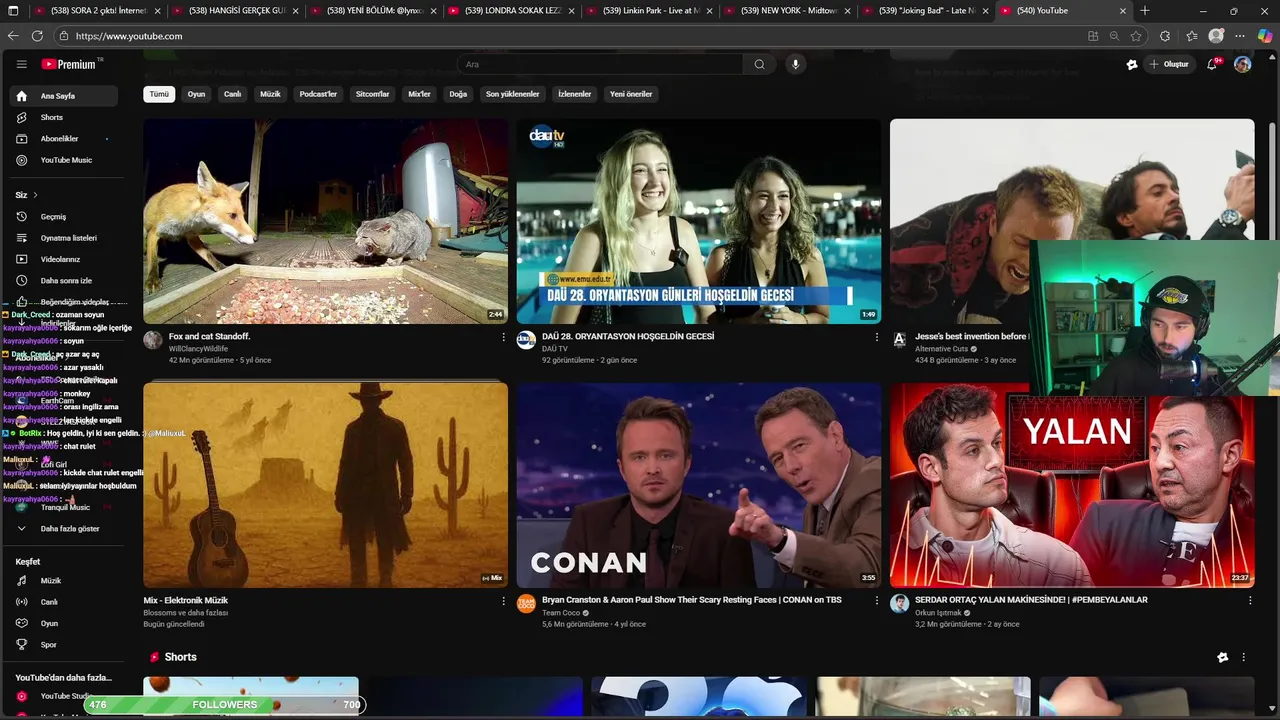Image resolution: width=1280 pixels, height=720 pixels.
Task: Open Videolarınız in sidebar
Action: [60, 259]
